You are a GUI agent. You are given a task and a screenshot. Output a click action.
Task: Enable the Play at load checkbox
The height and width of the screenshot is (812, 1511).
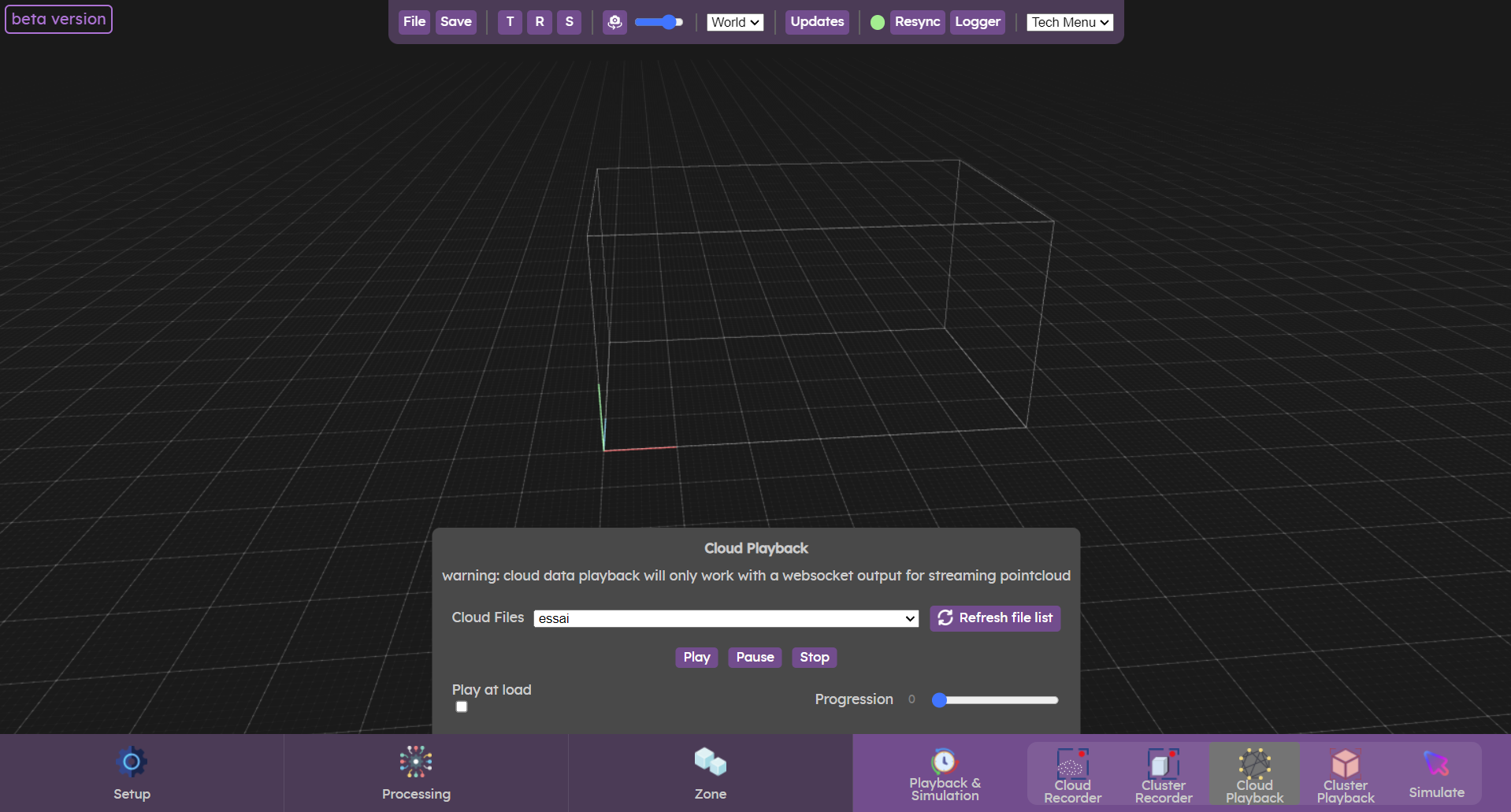(x=461, y=706)
